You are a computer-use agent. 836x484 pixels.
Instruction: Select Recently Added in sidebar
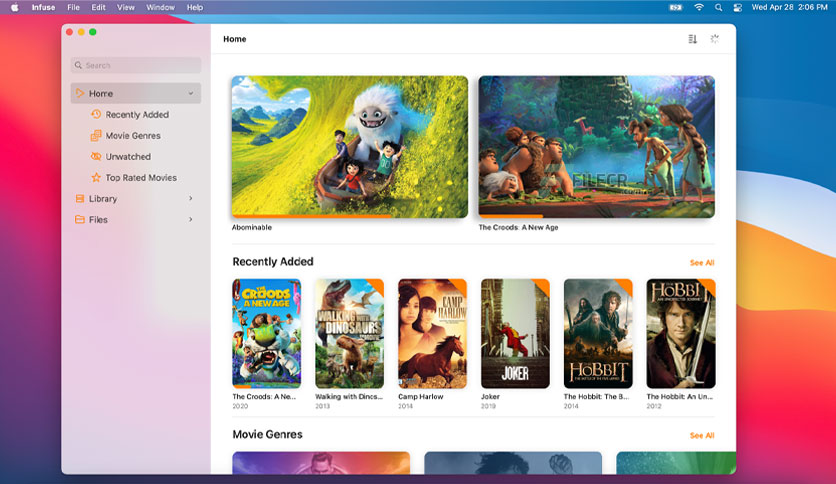point(136,115)
